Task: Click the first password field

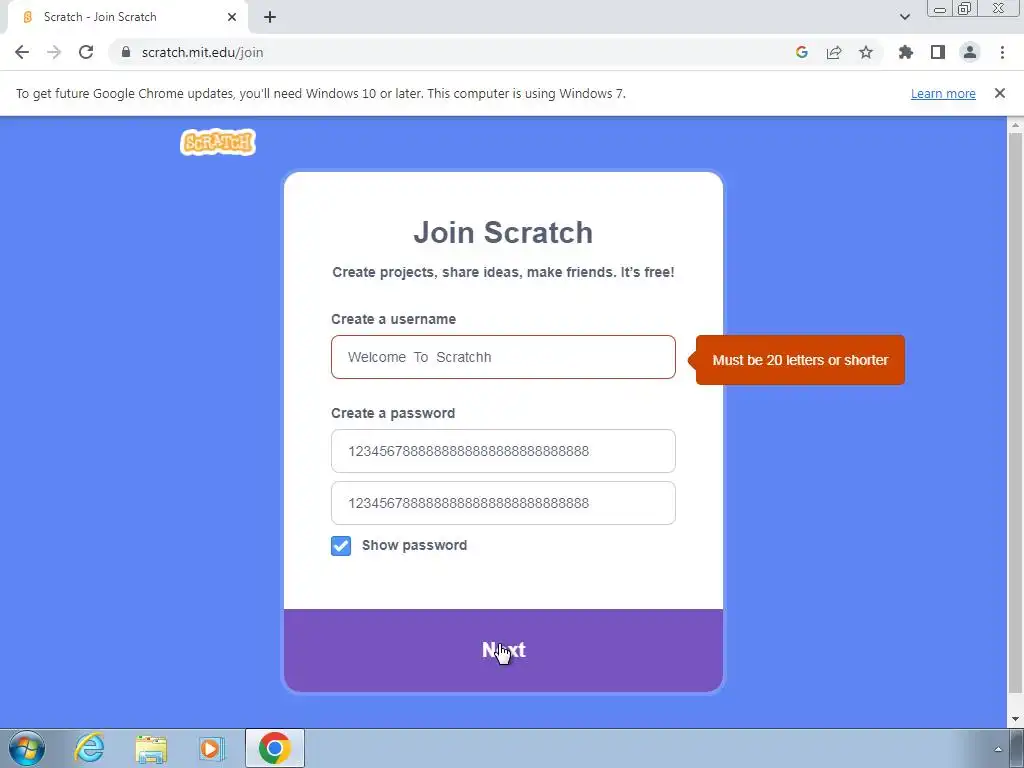Action: (x=503, y=451)
